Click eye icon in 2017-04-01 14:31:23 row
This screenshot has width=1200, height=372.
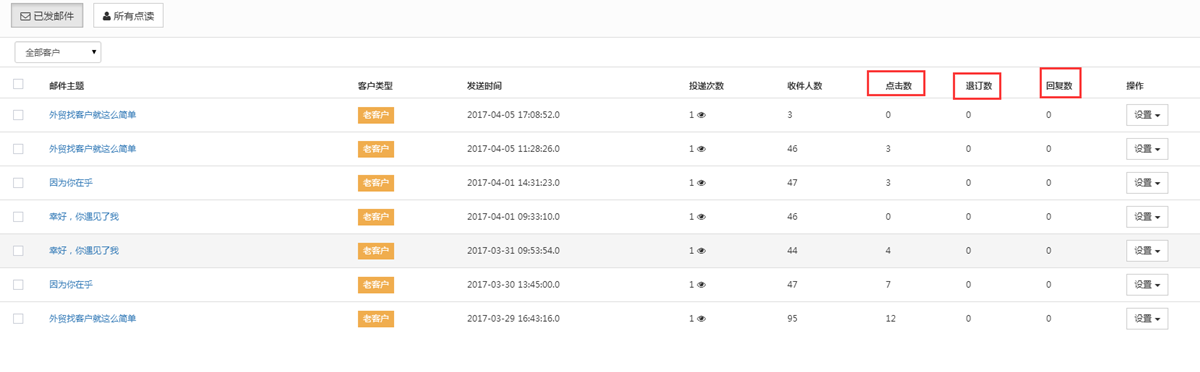click(701, 183)
